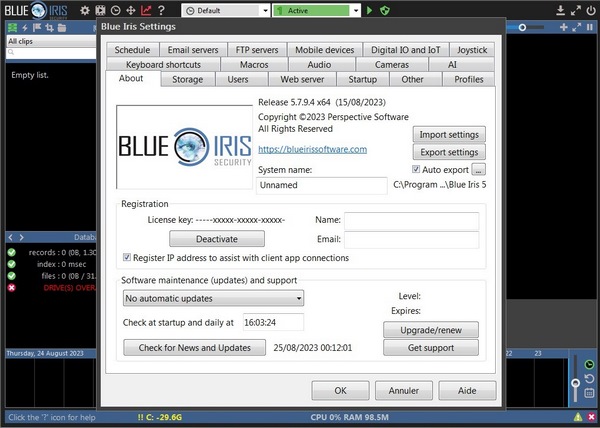Click the expand arrows icon in camera toolbar

pos(577,27)
